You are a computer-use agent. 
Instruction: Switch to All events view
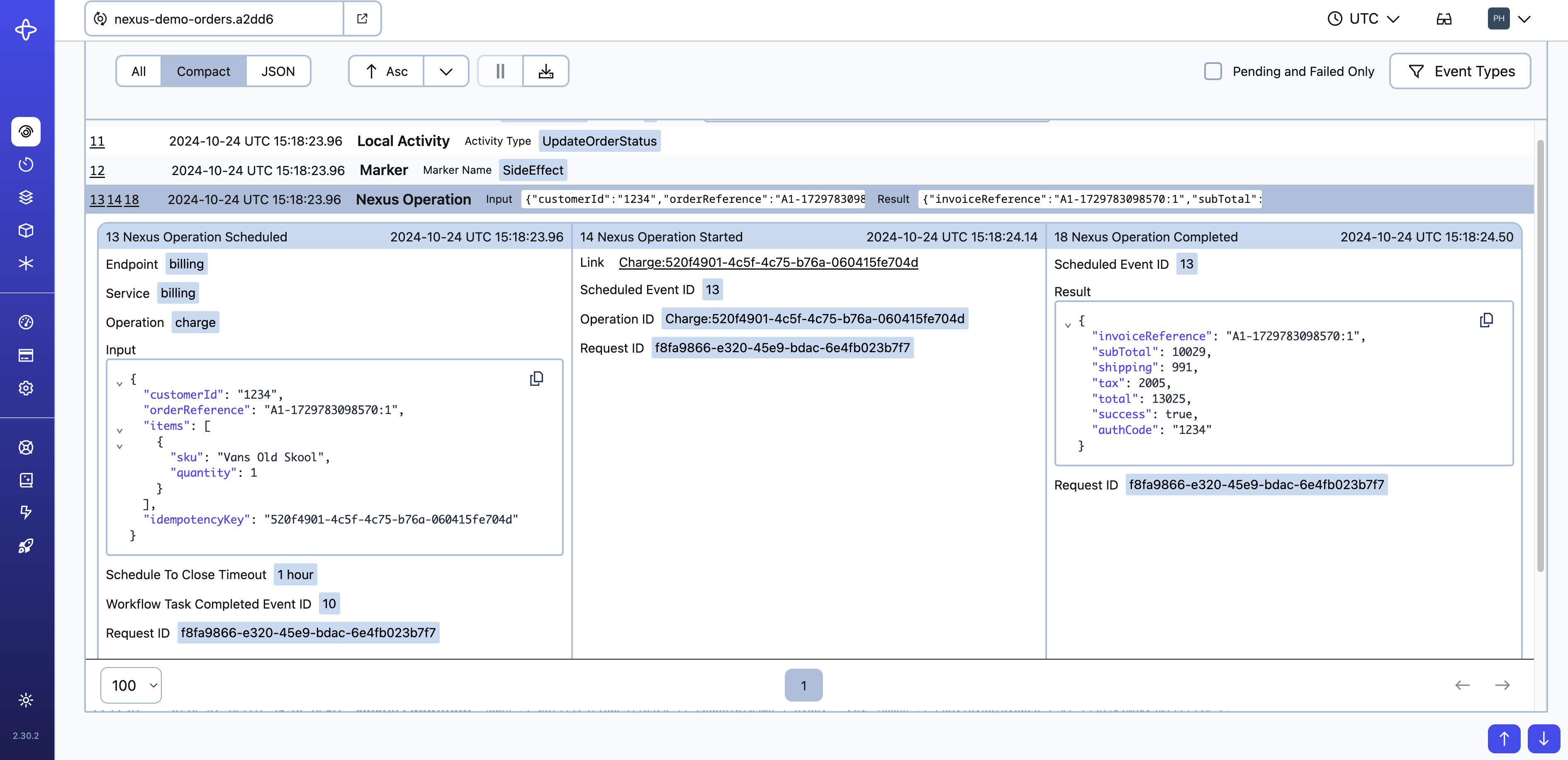139,71
